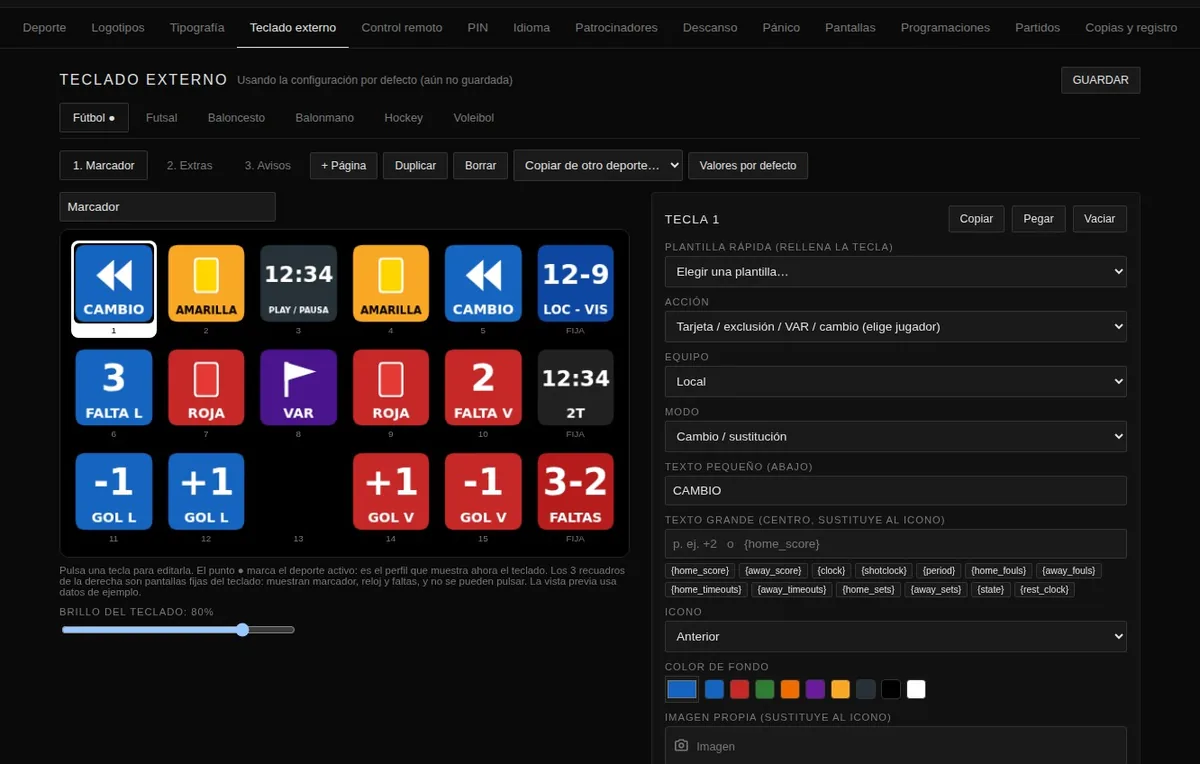1200x764 pixels.
Task: Select the -1 GOL L key
Action: (x=114, y=491)
